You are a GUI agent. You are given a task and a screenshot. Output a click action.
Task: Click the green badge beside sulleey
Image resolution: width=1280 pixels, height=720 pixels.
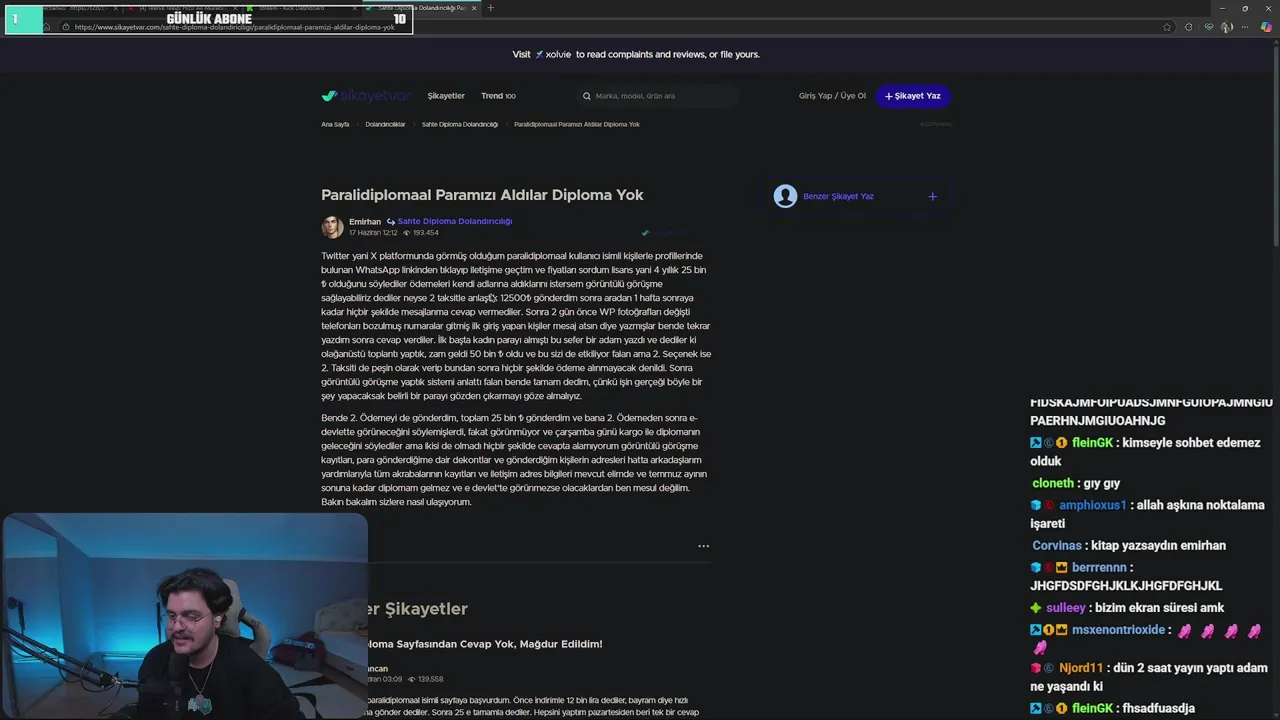[1036, 608]
